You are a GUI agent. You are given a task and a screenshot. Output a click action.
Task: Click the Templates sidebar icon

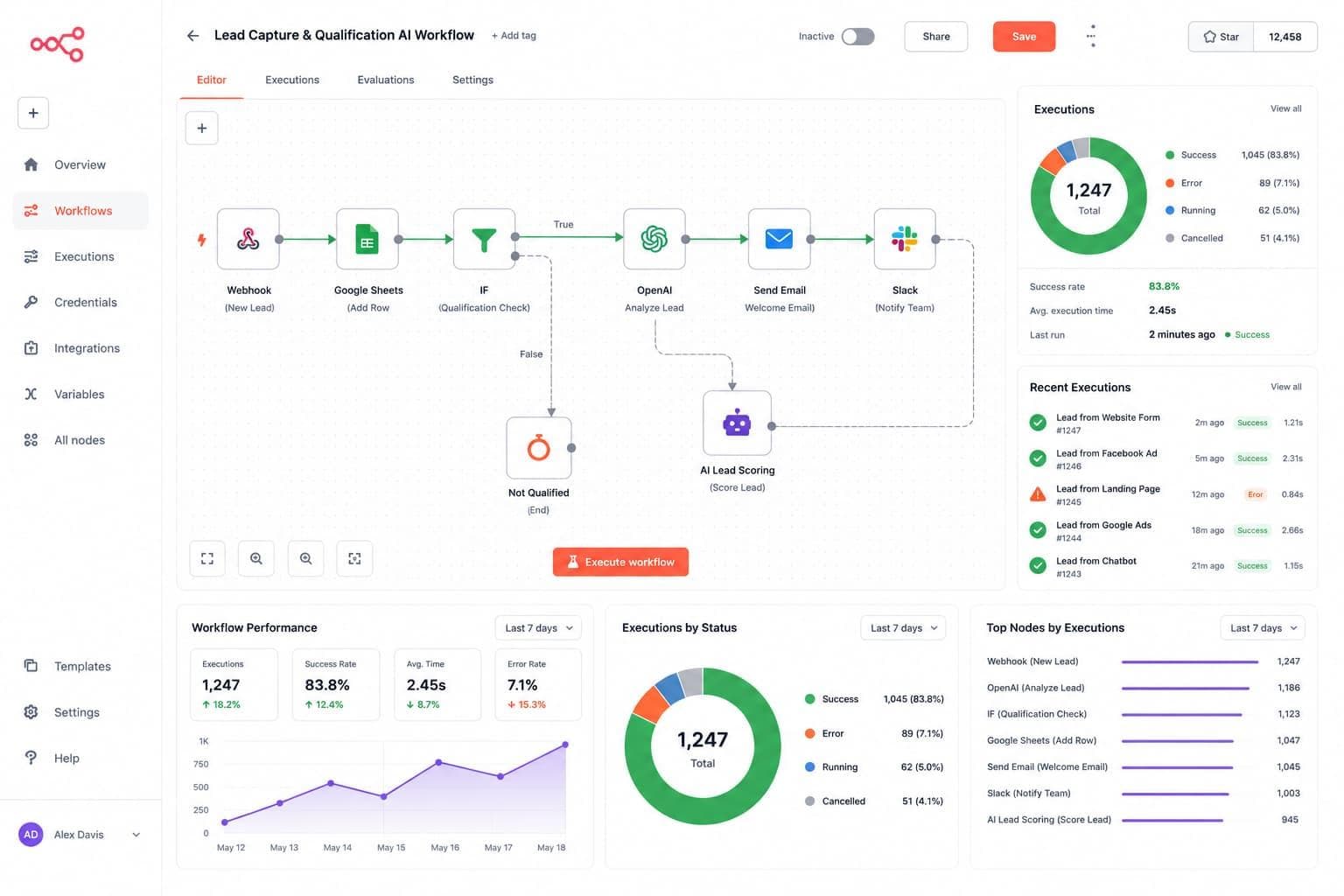[x=31, y=666]
